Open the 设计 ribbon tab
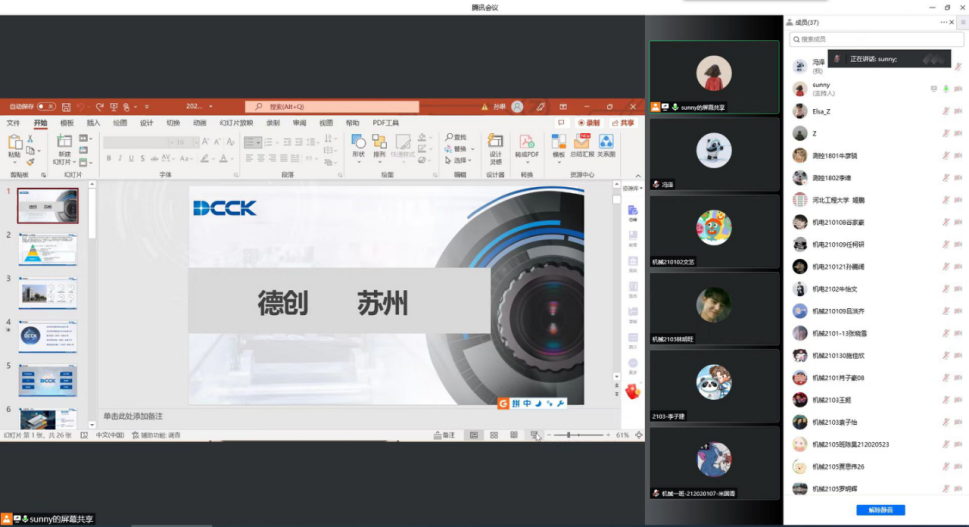The image size is (969, 527). pyautogui.click(x=146, y=123)
